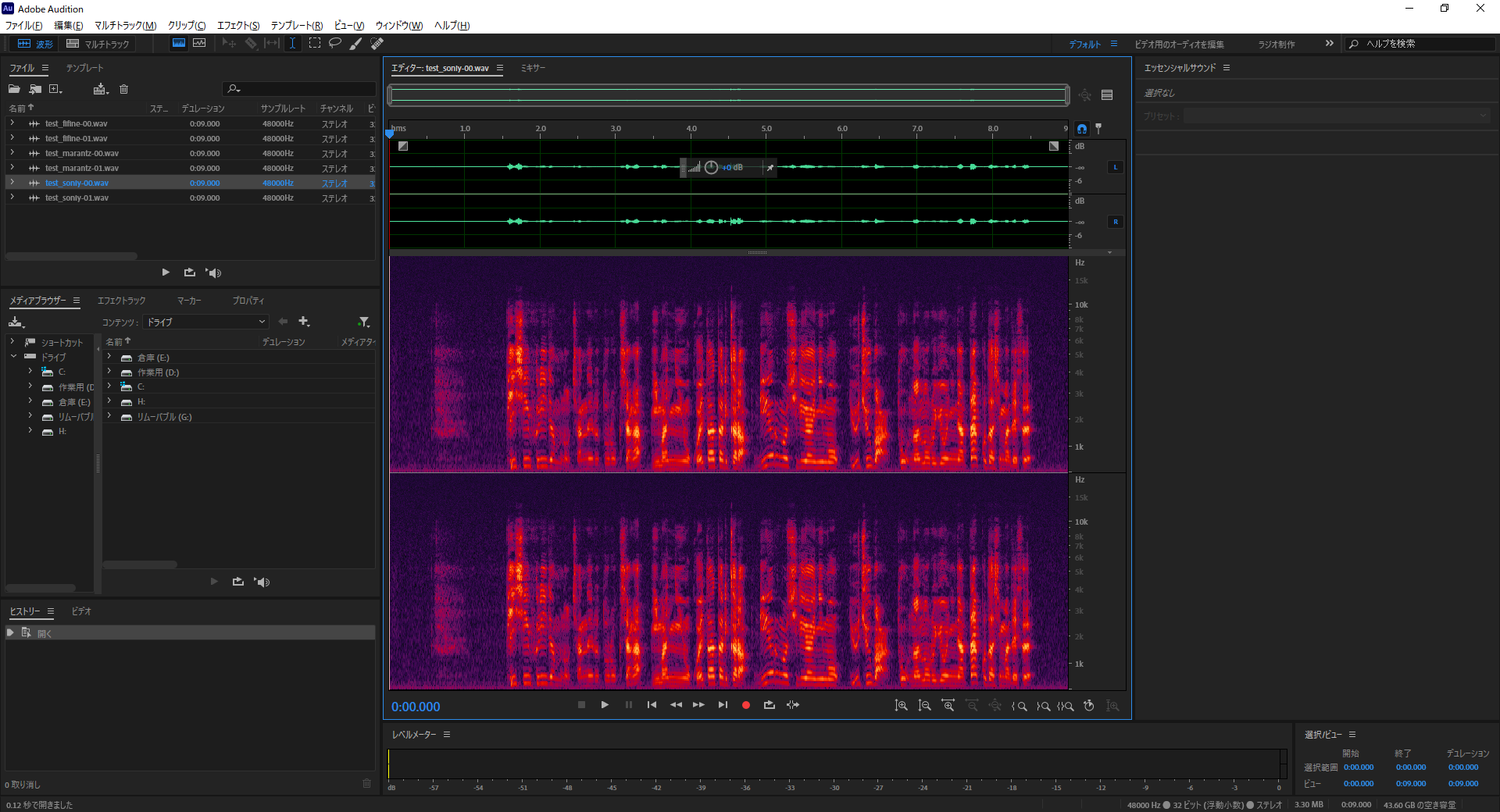Select the Lasso Selection tool
This screenshot has height=812, width=1500.
pos(335,44)
